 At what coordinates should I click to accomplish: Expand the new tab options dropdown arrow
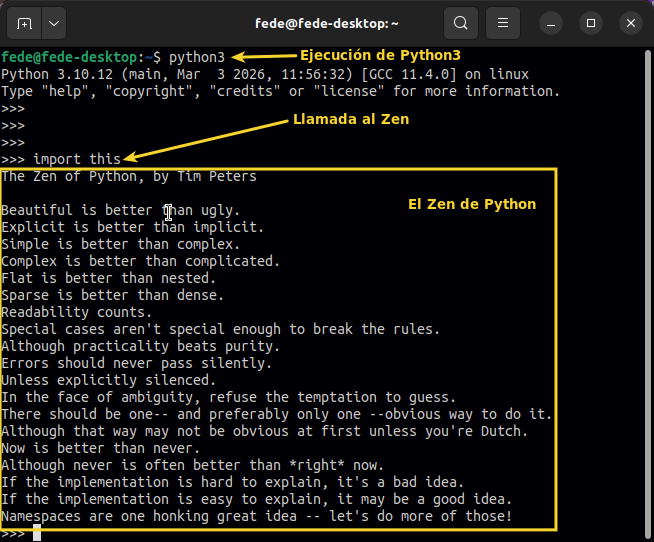[x=54, y=23]
